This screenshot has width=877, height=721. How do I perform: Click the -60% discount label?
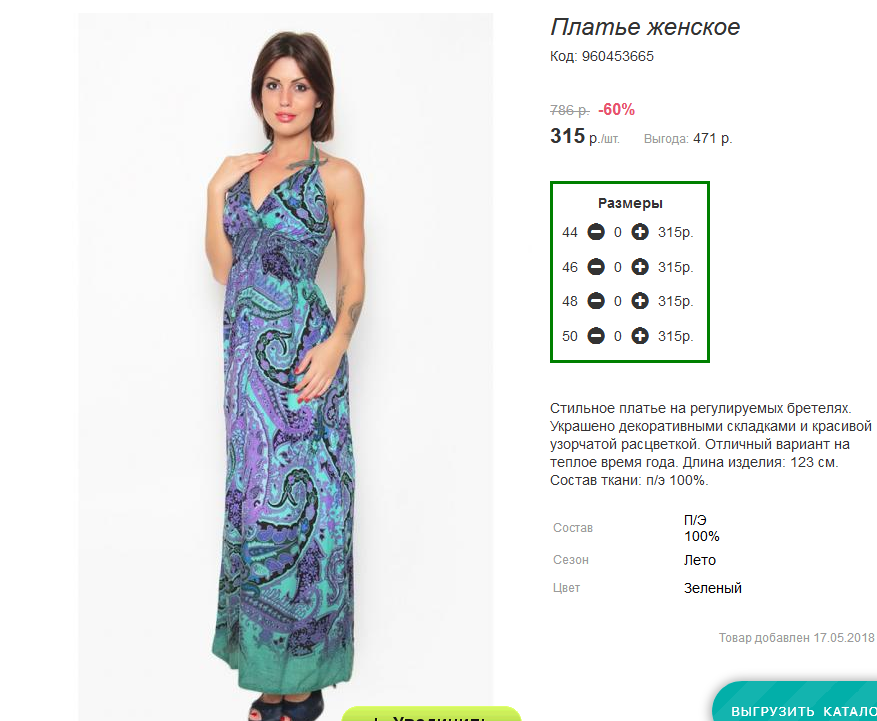(616, 110)
